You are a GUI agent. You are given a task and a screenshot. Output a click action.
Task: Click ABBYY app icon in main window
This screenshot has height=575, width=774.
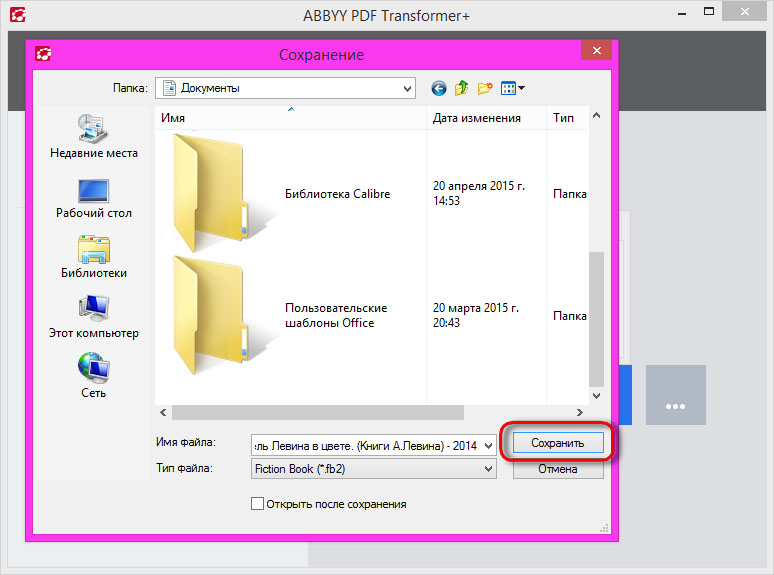(x=18, y=14)
